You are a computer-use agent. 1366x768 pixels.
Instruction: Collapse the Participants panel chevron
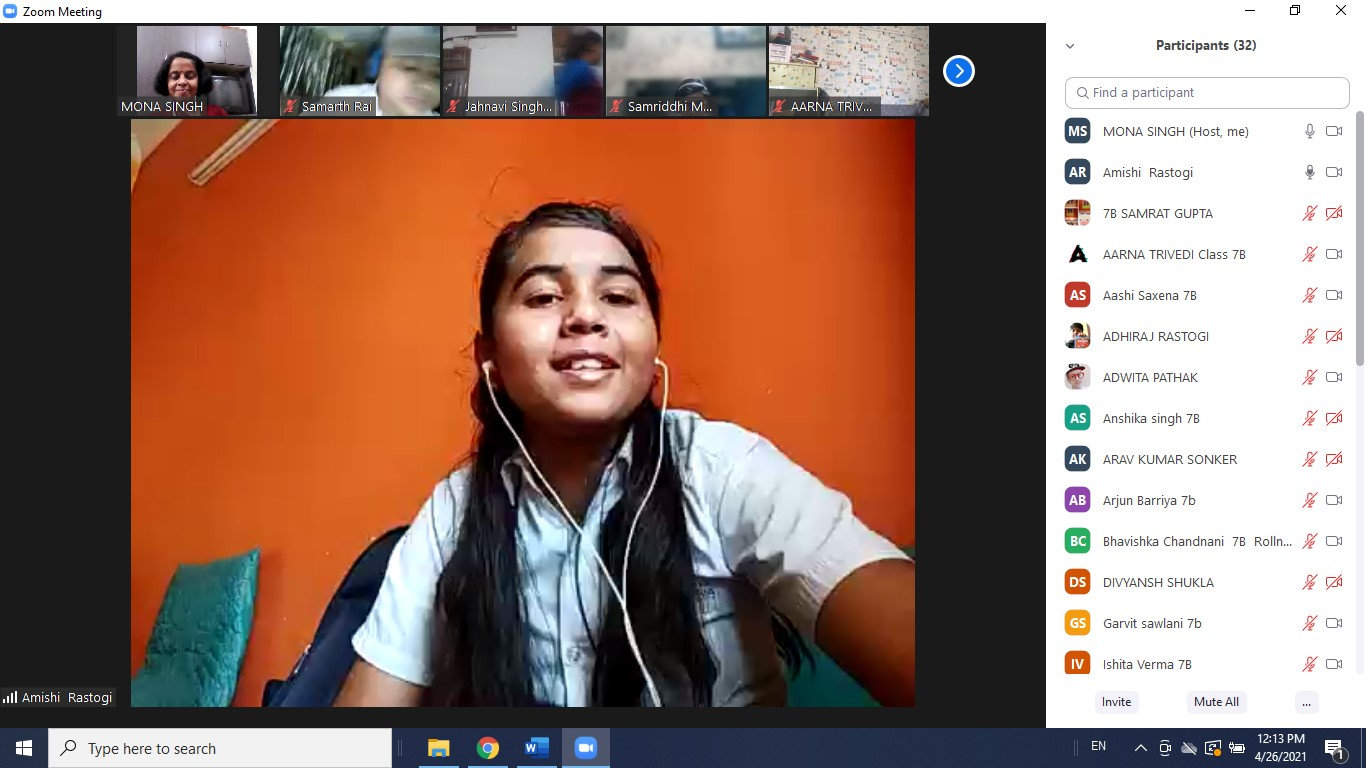point(1070,46)
